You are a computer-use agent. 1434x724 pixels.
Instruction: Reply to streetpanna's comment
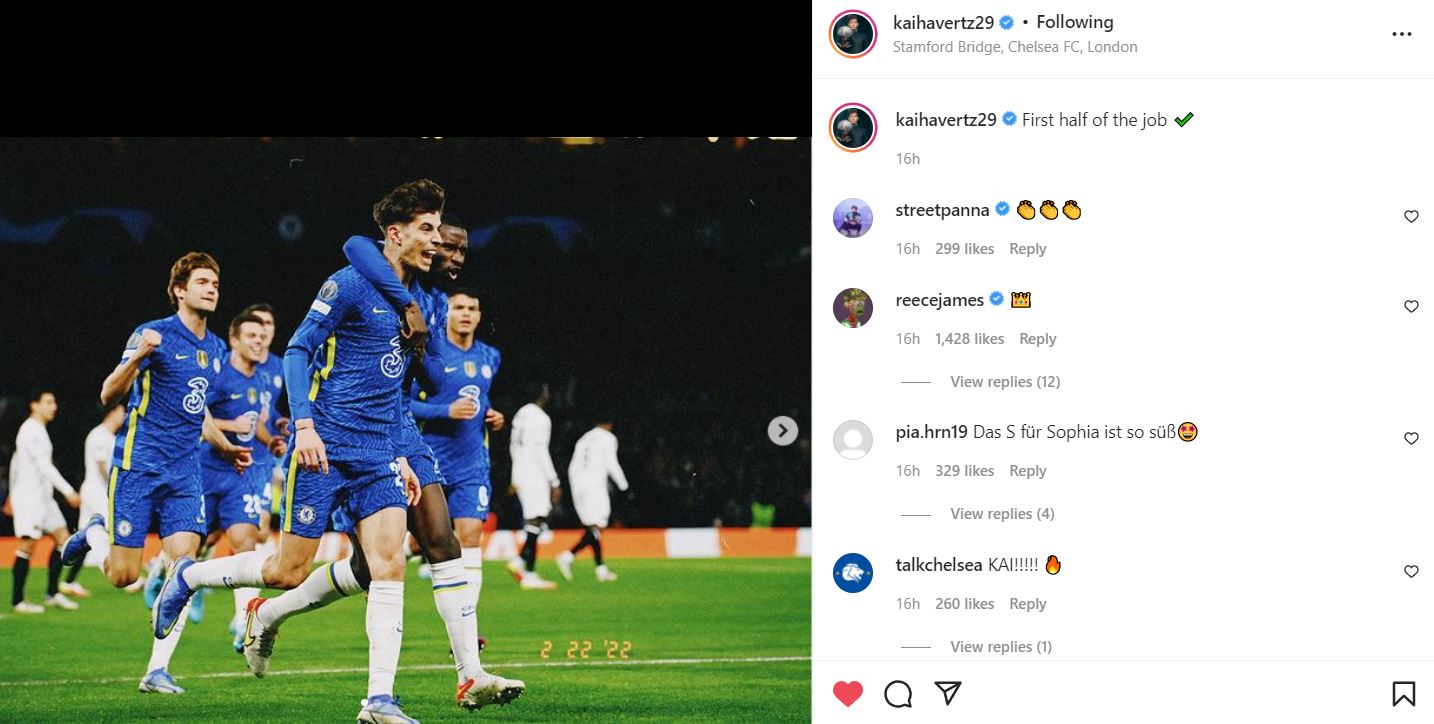coord(1027,249)
